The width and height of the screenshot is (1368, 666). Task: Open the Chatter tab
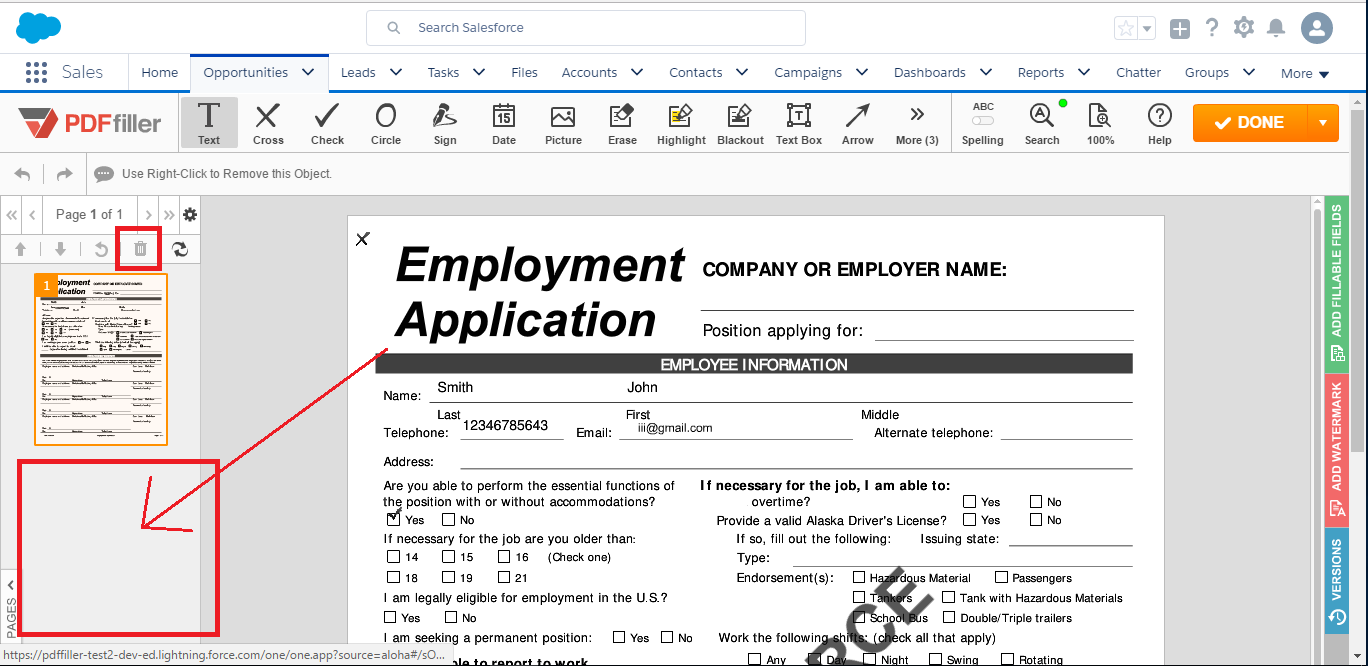pos(1139,72)
